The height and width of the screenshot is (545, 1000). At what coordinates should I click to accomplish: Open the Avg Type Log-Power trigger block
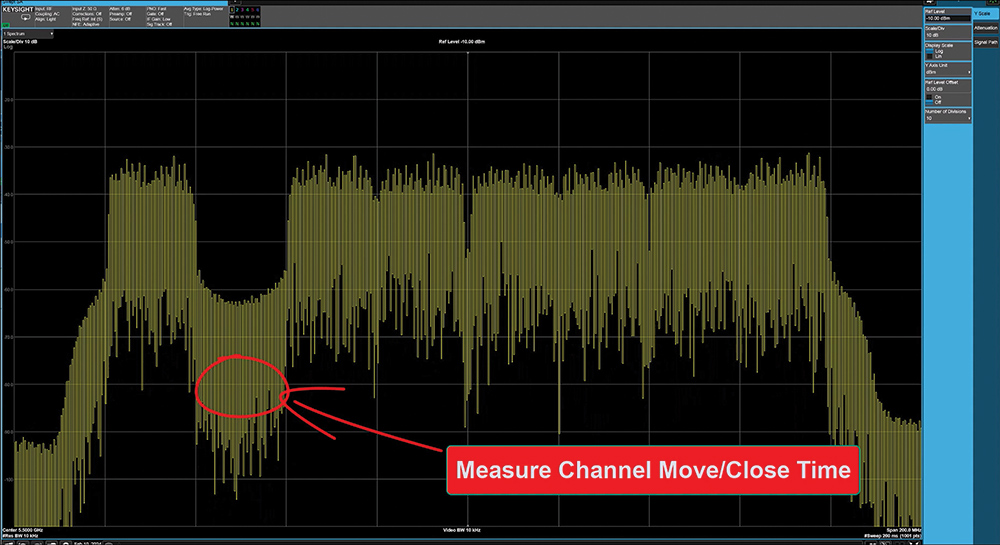pos(203,11)
